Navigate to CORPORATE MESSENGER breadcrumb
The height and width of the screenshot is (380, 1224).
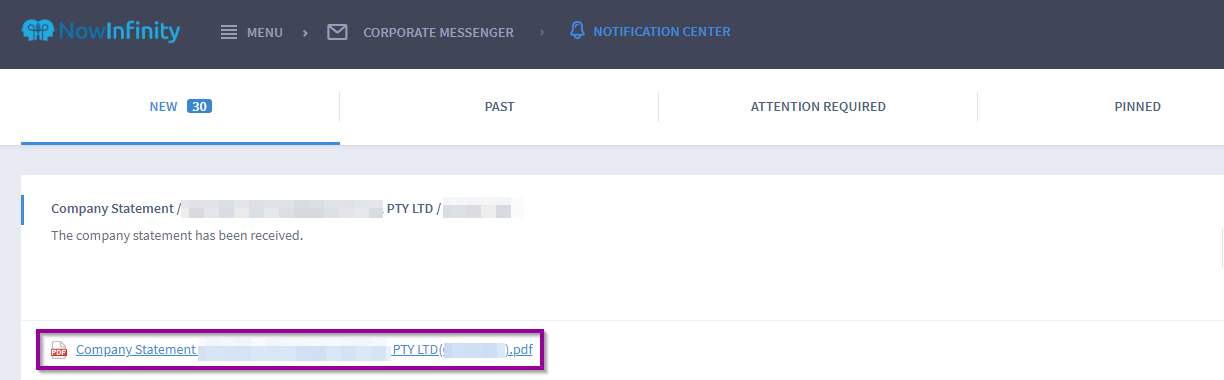pos(438,32)
